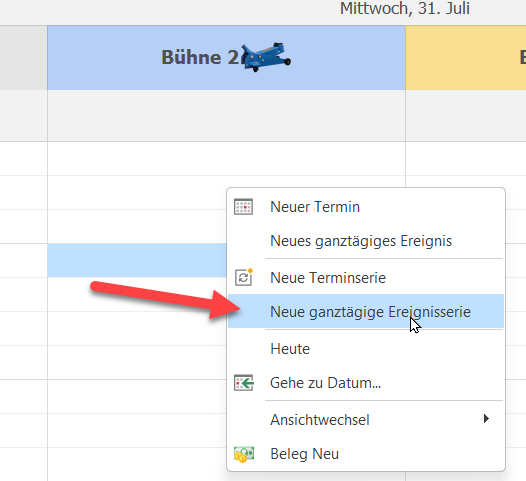Click the yellow resource column header
The image size is (526, 481).
click(x=466, y=57)
